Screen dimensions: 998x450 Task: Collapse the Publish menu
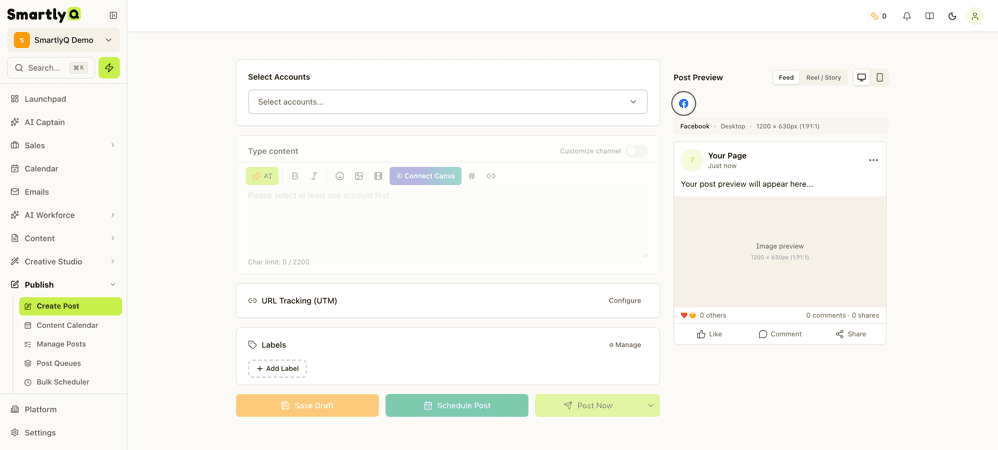pyautogui.click(x=64, y=285)
